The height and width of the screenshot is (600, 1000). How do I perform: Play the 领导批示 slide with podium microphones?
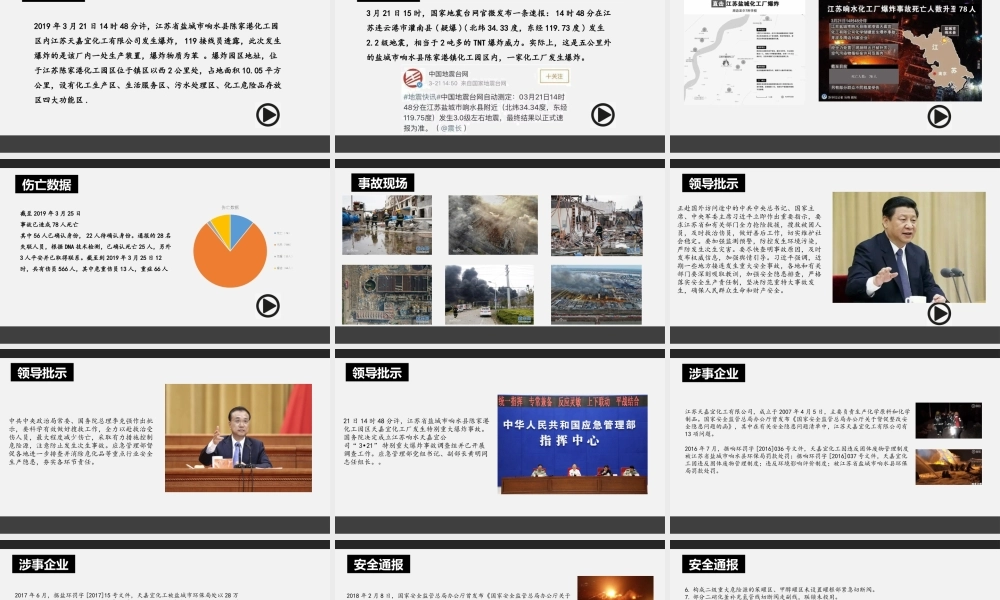939,313
